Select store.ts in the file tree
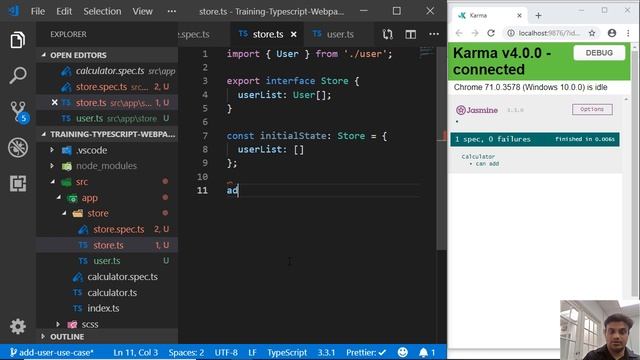 click(108, 245)
